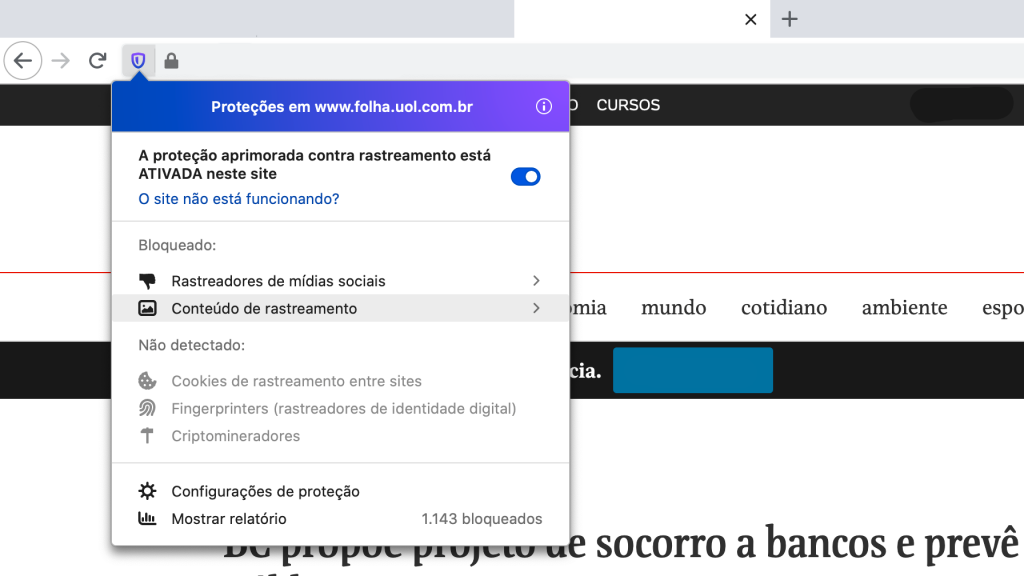
Task: Close the active browser tab
Action: tap(751, 20)
